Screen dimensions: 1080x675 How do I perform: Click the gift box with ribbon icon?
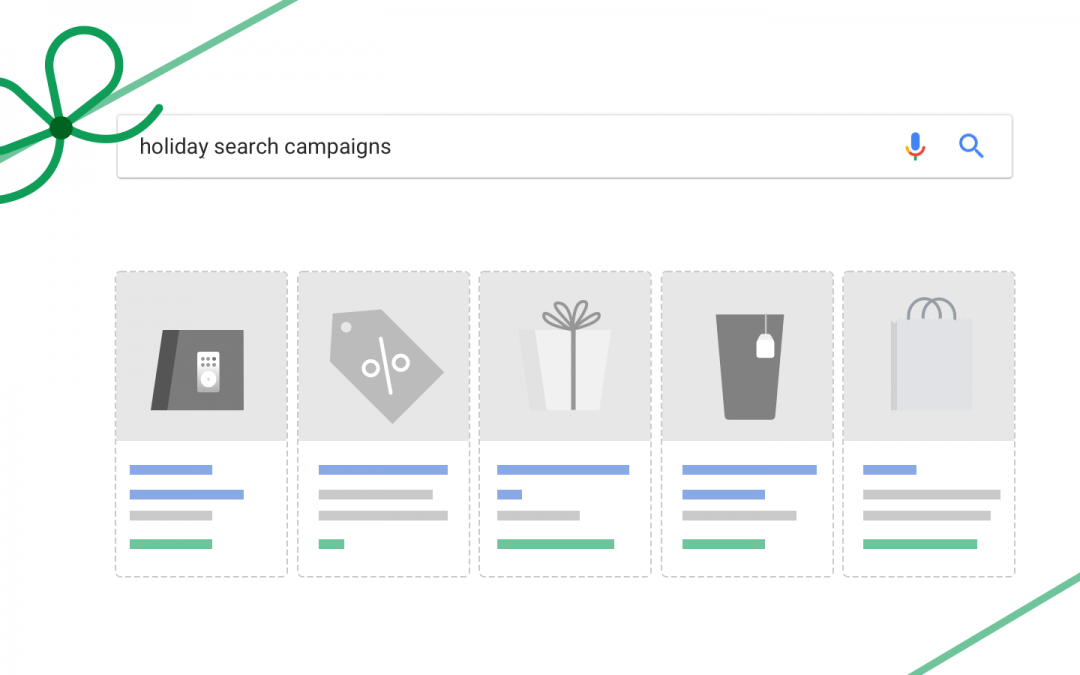pos(565,355)
